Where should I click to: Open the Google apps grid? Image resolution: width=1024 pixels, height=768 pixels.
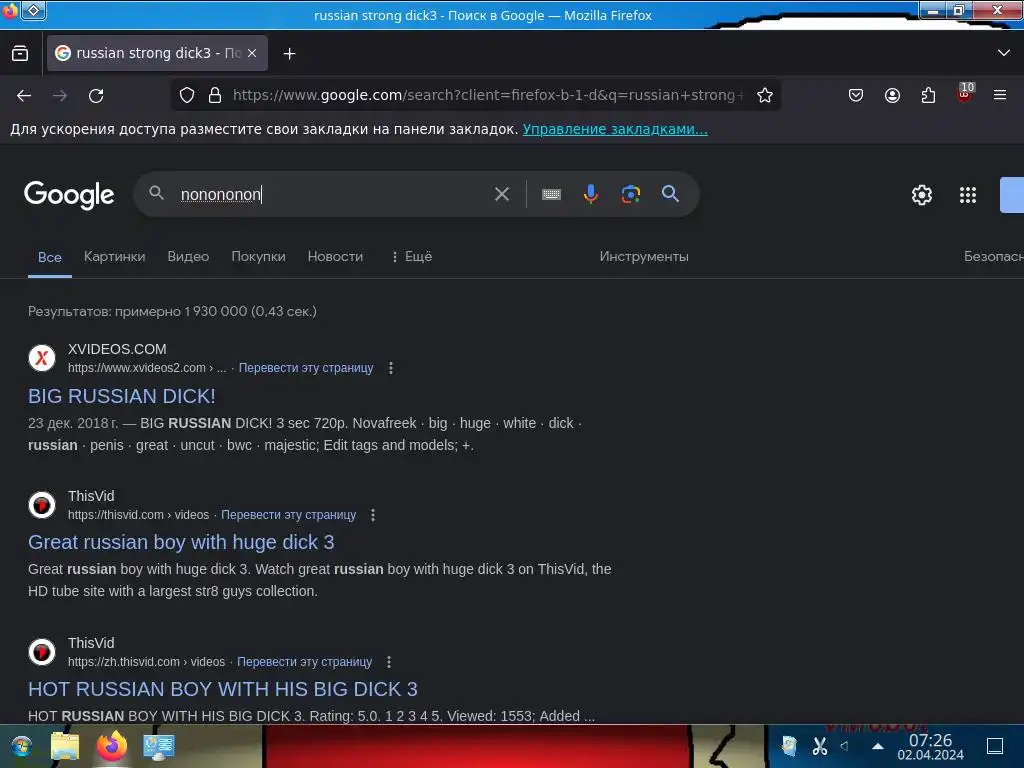[968, 195]
